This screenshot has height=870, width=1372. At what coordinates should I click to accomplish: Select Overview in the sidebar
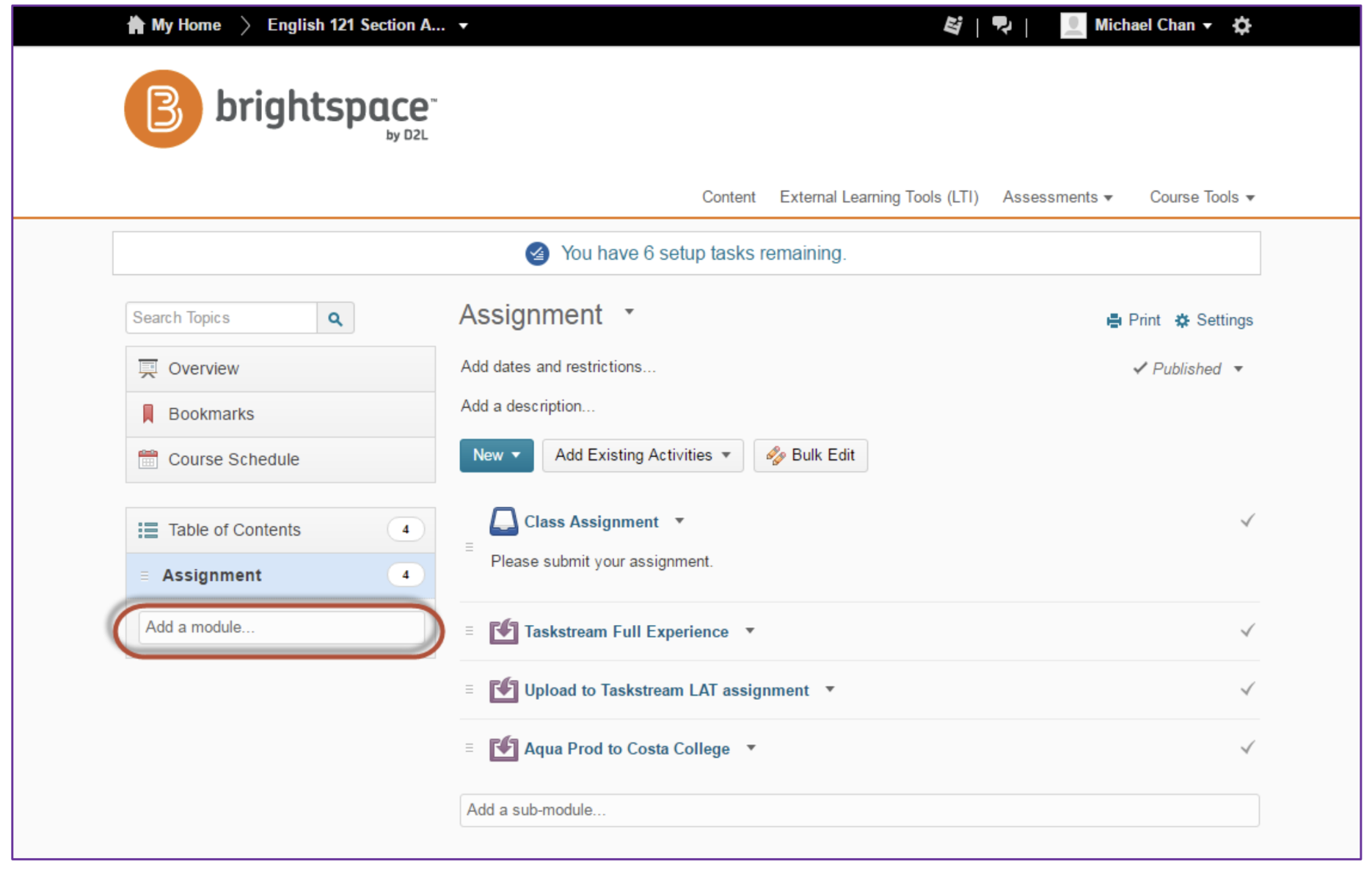click(x=280, y=369)
